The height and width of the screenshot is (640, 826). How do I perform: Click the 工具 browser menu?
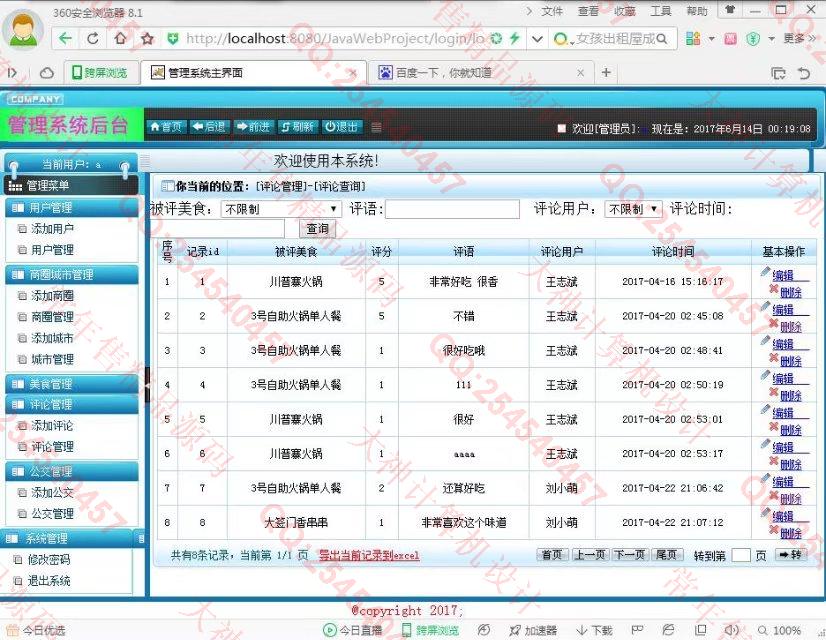pos(661,11)
